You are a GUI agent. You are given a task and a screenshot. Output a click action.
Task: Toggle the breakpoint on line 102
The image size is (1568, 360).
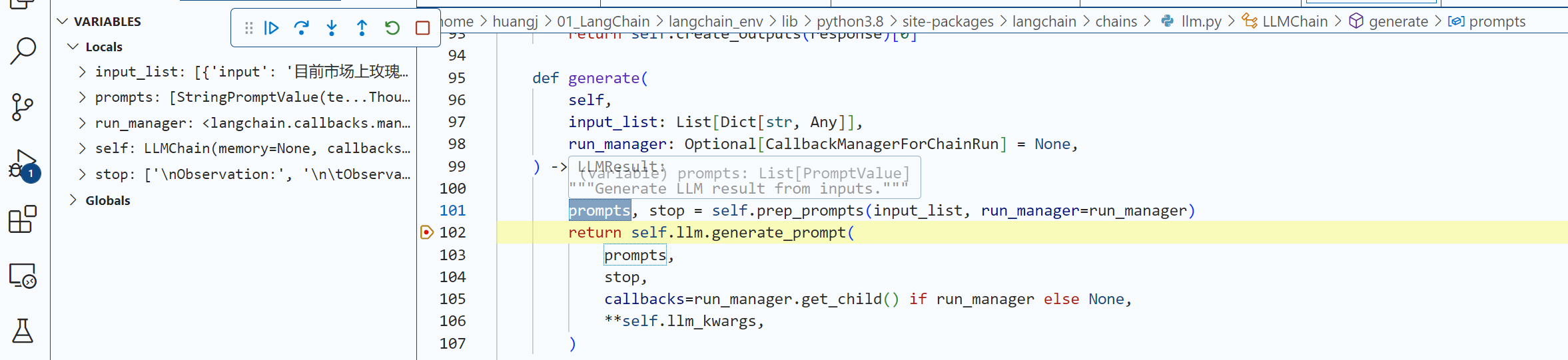(x=427, y=232)
